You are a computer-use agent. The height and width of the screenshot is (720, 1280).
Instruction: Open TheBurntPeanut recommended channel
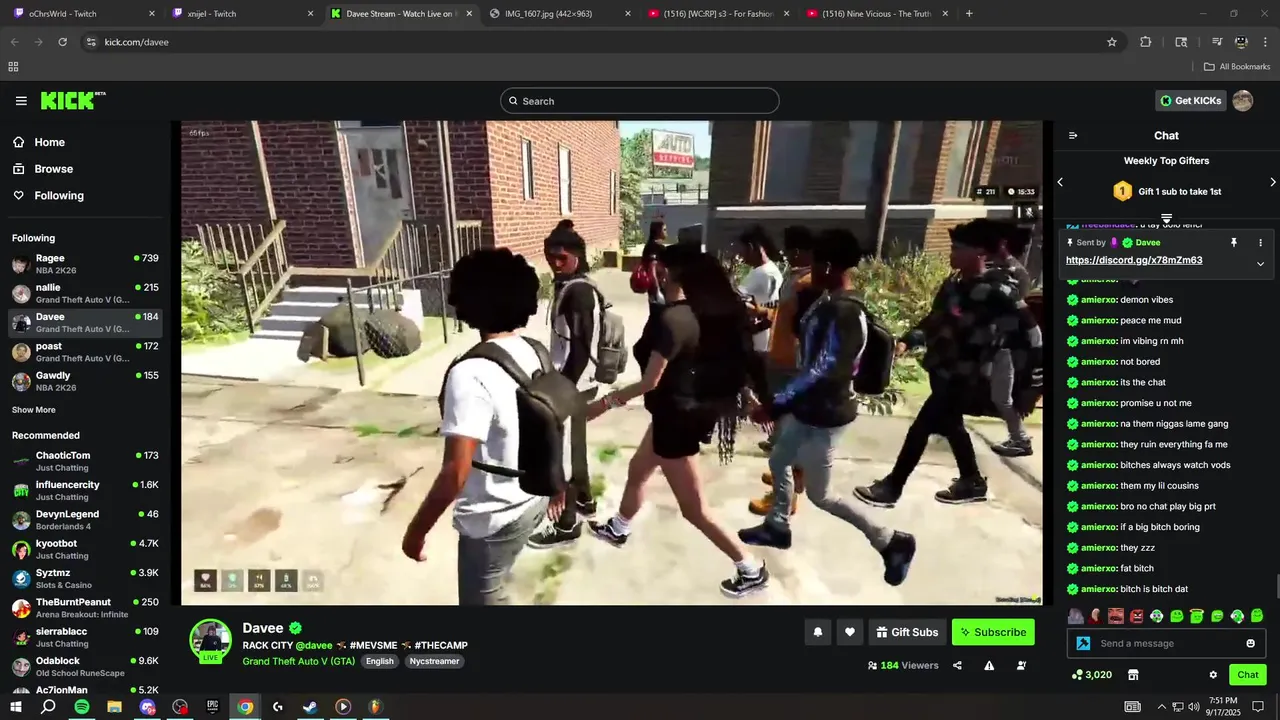tap(85, 608)
